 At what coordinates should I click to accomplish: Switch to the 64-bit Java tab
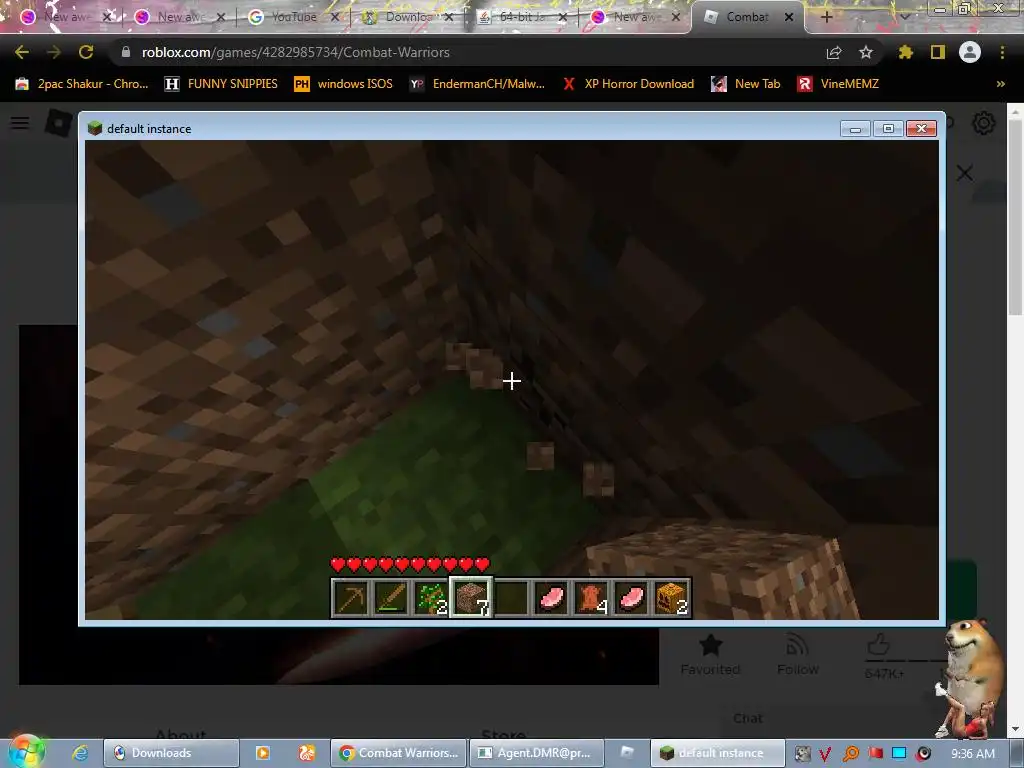pos(521,17)
